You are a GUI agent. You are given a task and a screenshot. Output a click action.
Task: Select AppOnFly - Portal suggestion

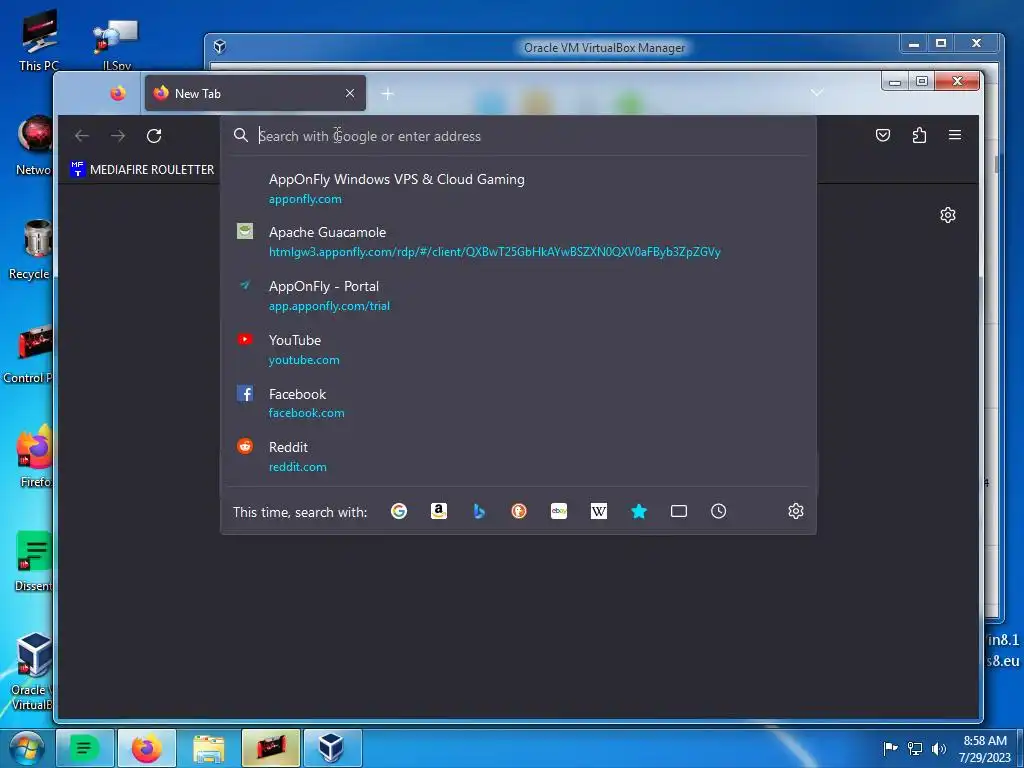click(519, 295)
